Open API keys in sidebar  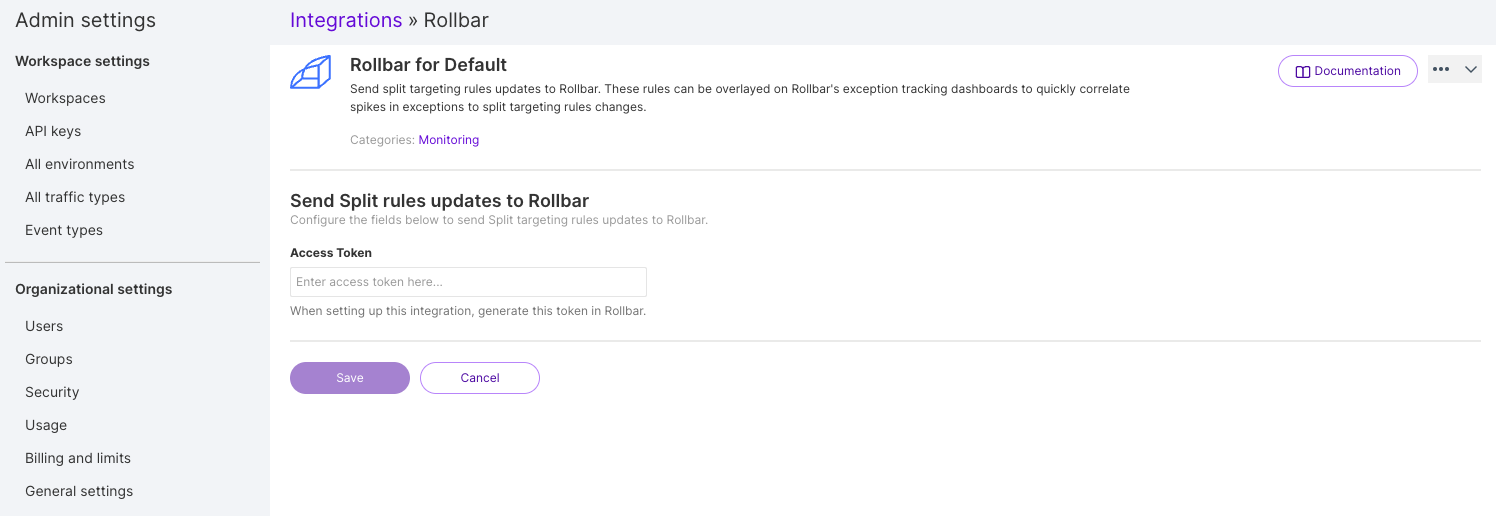click(53, 131)
